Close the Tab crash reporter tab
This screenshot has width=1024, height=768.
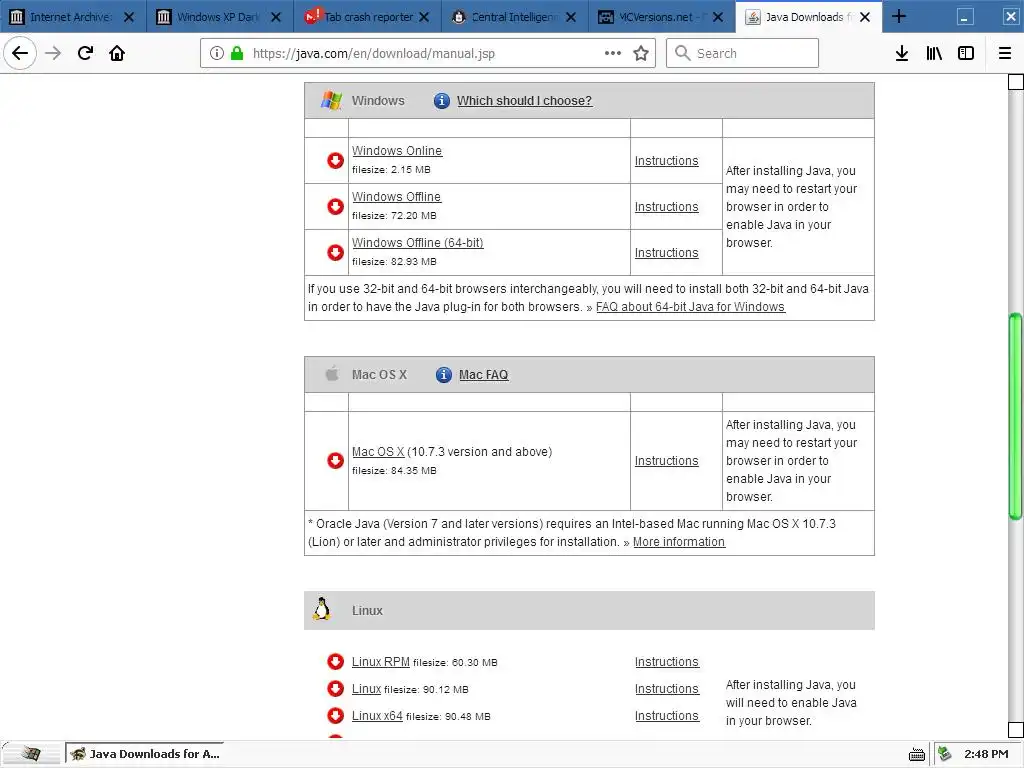point(424,17)
